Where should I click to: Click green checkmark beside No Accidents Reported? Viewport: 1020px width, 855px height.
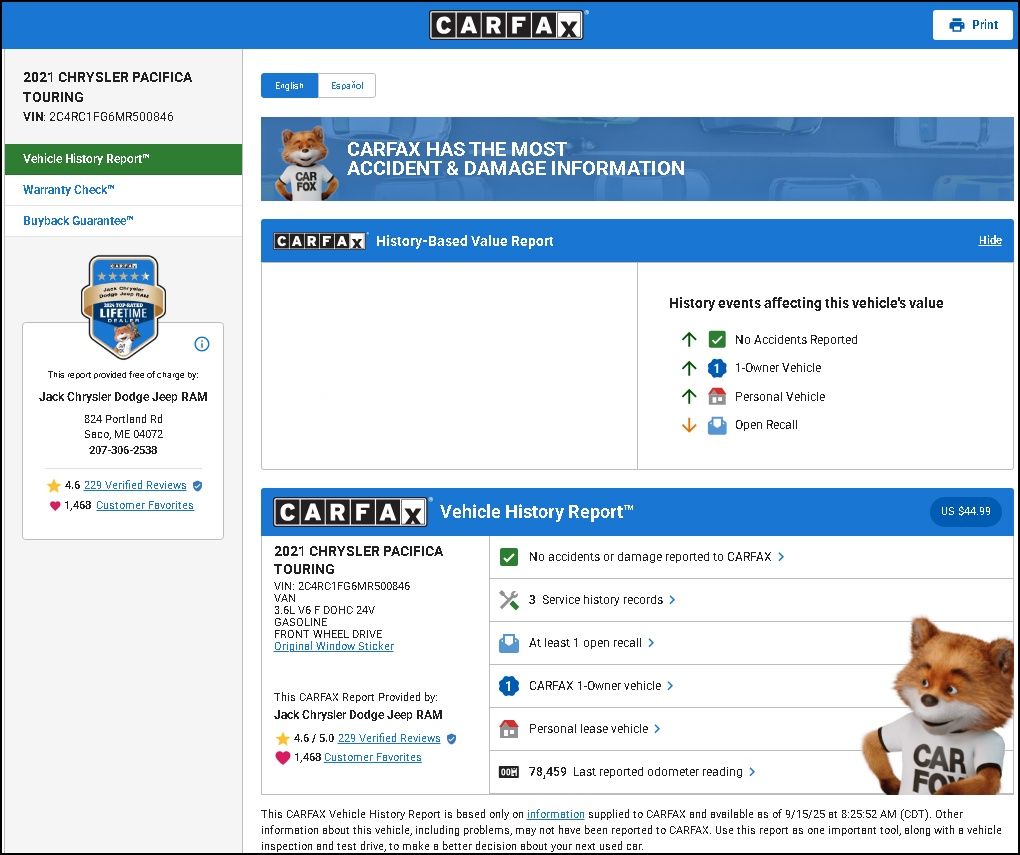tap(717, 340)
